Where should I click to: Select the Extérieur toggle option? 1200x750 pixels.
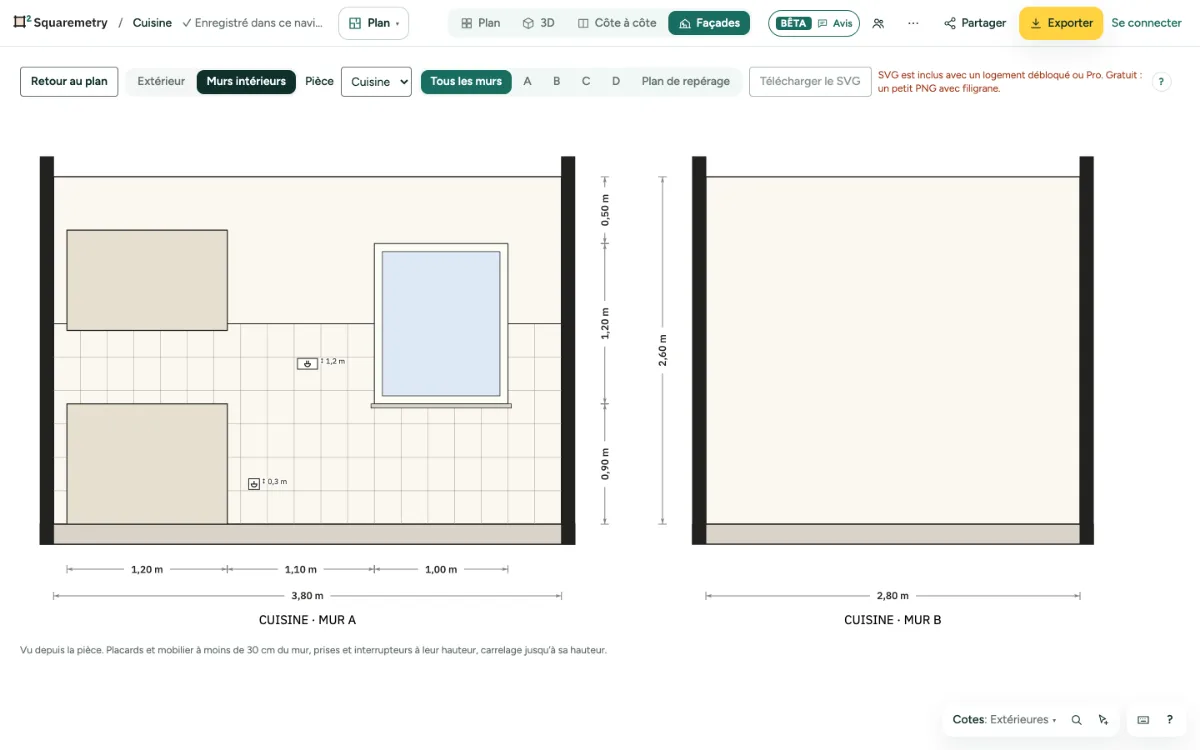pyautogui.click(x=161, y=82)
